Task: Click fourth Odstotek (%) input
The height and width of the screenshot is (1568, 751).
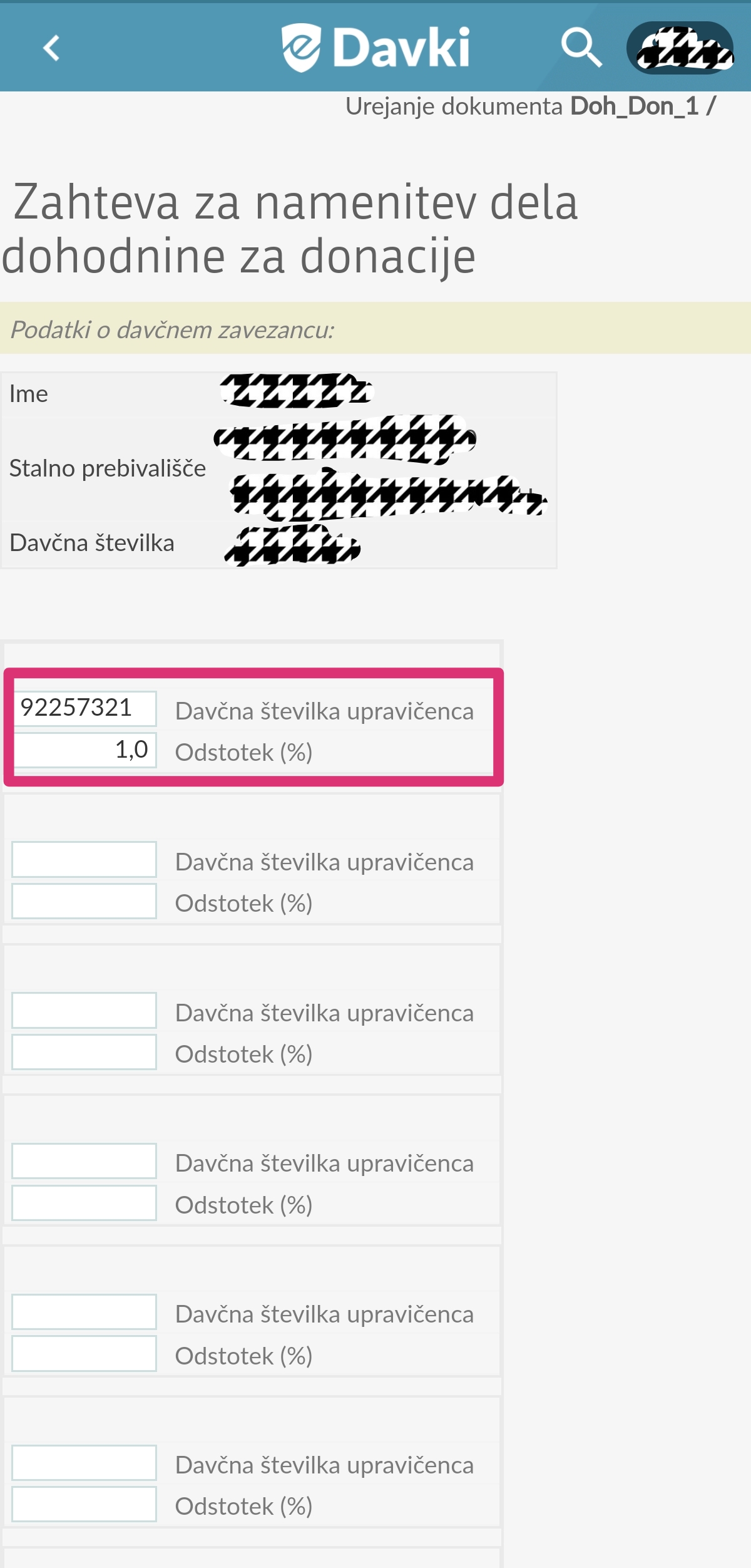Action: 84,1203
